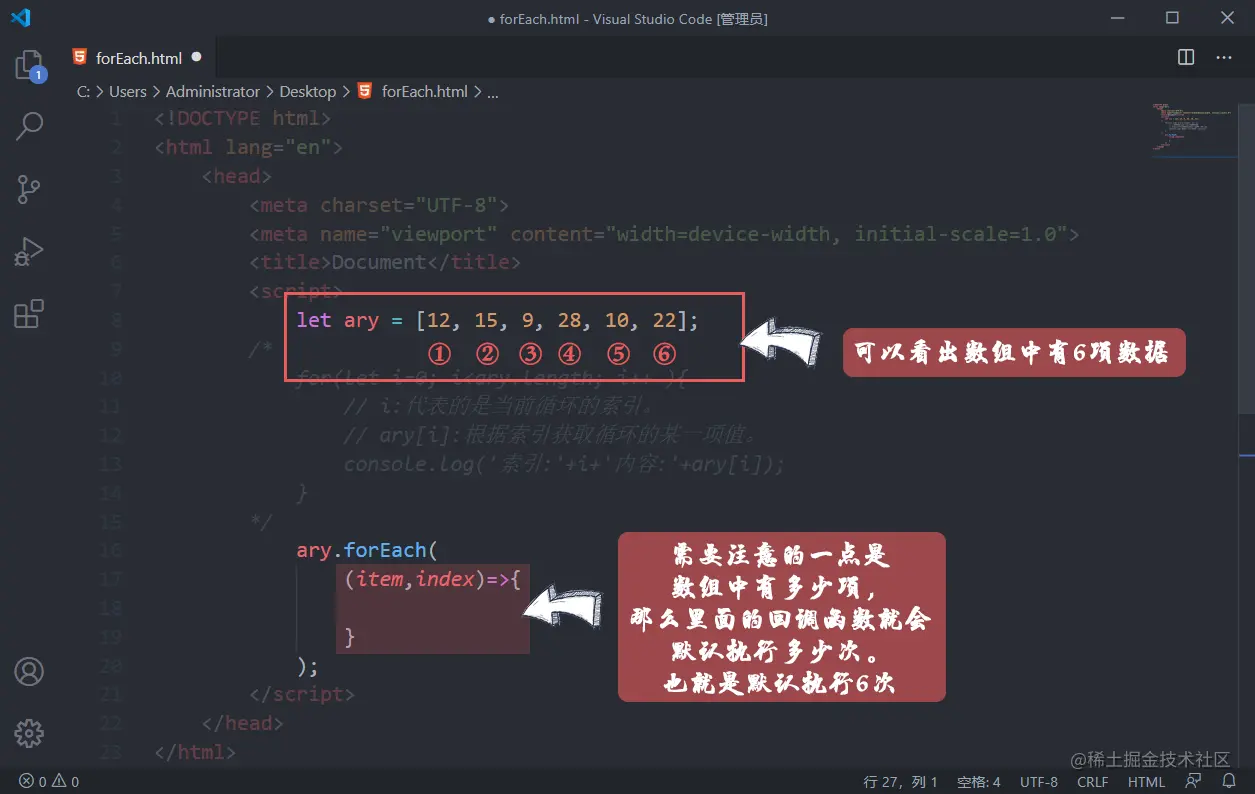Click the Desktop breadcrumb segment
Screen dimensions: 1255x794
tap(308, 91)
